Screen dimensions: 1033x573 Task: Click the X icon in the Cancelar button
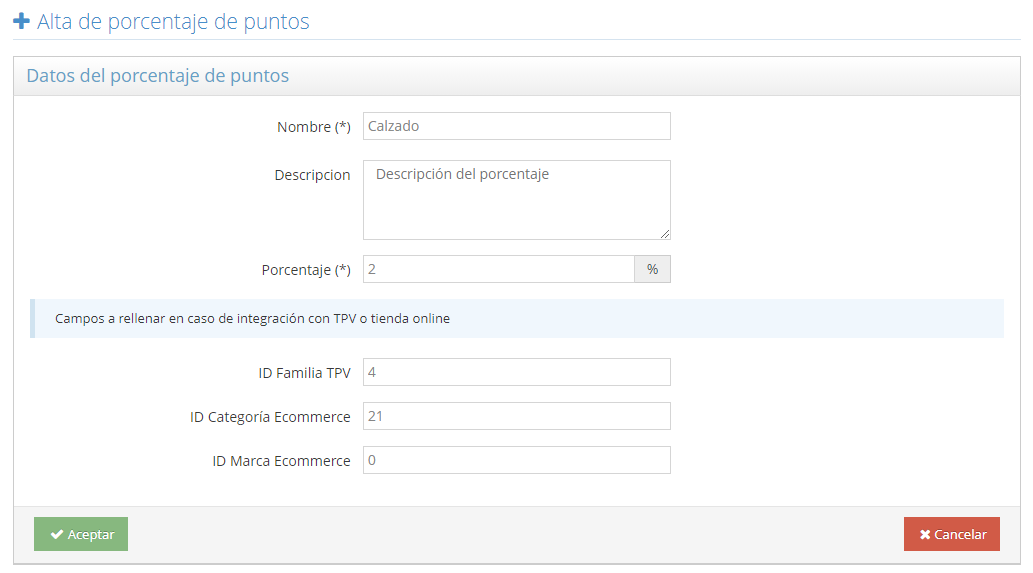(x=925, y=535)
